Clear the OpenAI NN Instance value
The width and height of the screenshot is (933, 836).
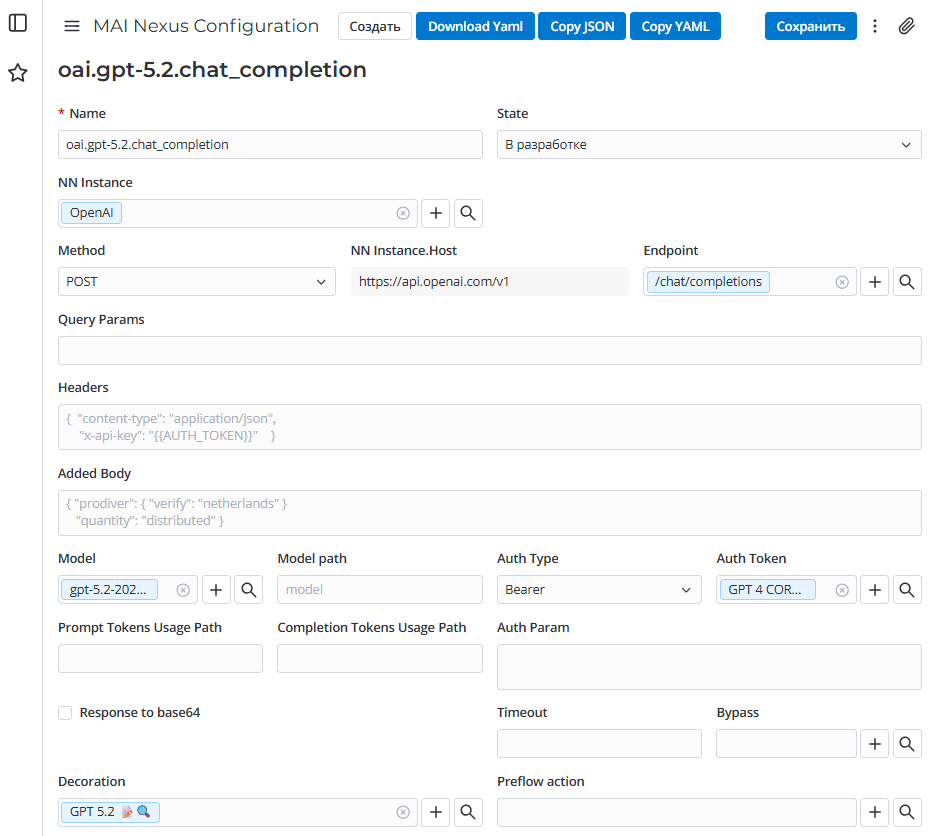[x=403, y=213]
